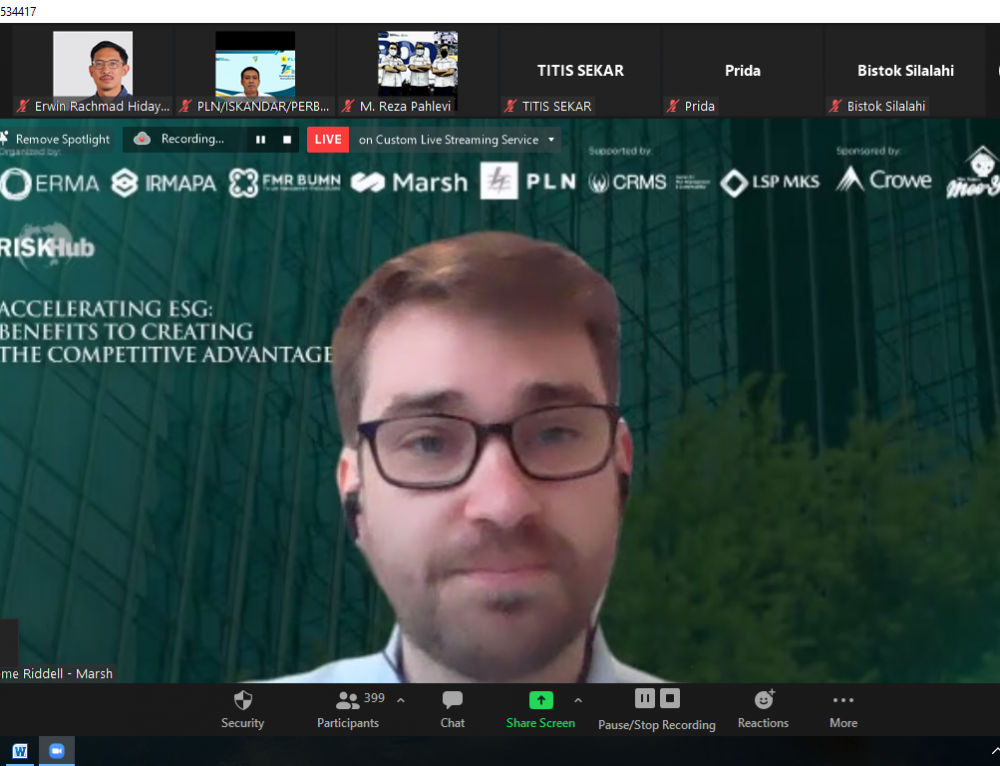This screenshot has height=766, width=1000.
Task: Pause recording in top recording indicator
Action: pyautogui.click(x=260, y=140)
